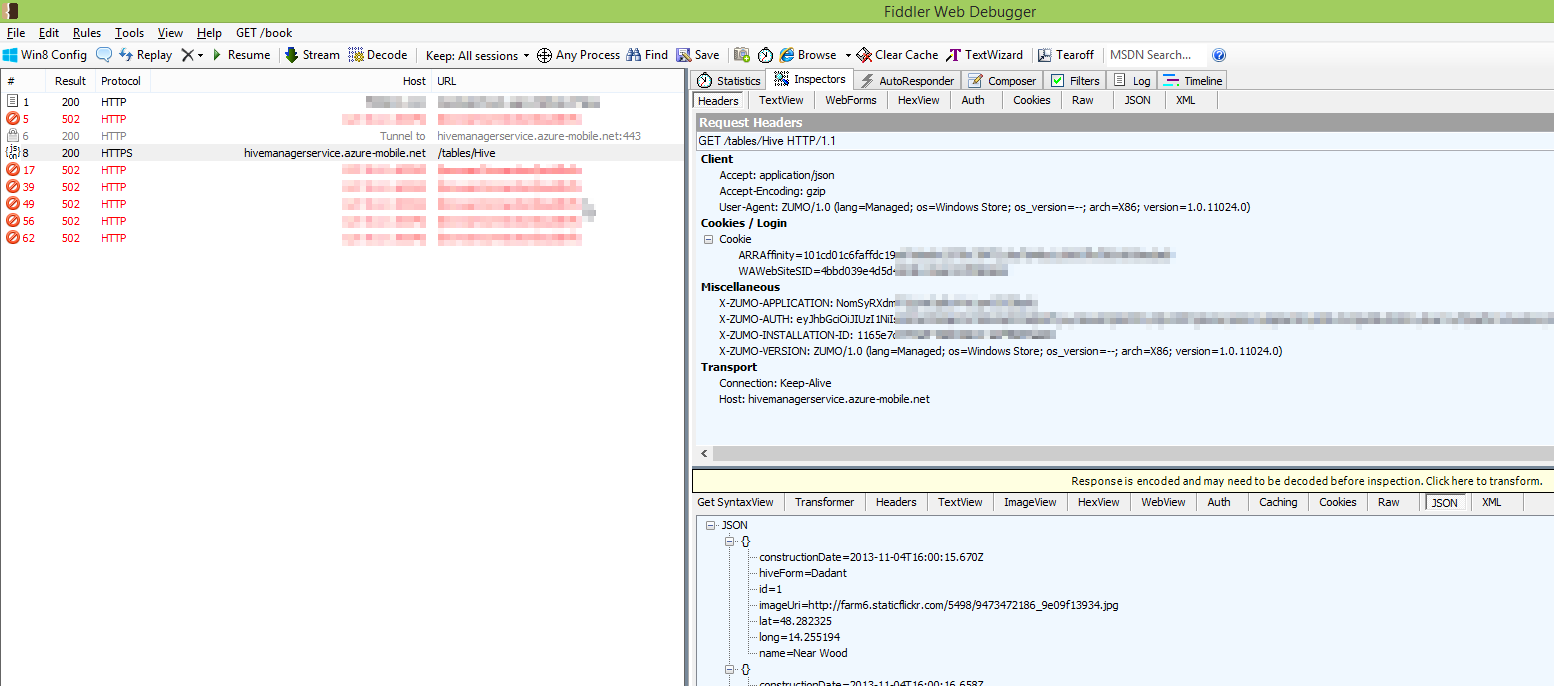Sort sessions by Result column header

[x=70, y=81]
